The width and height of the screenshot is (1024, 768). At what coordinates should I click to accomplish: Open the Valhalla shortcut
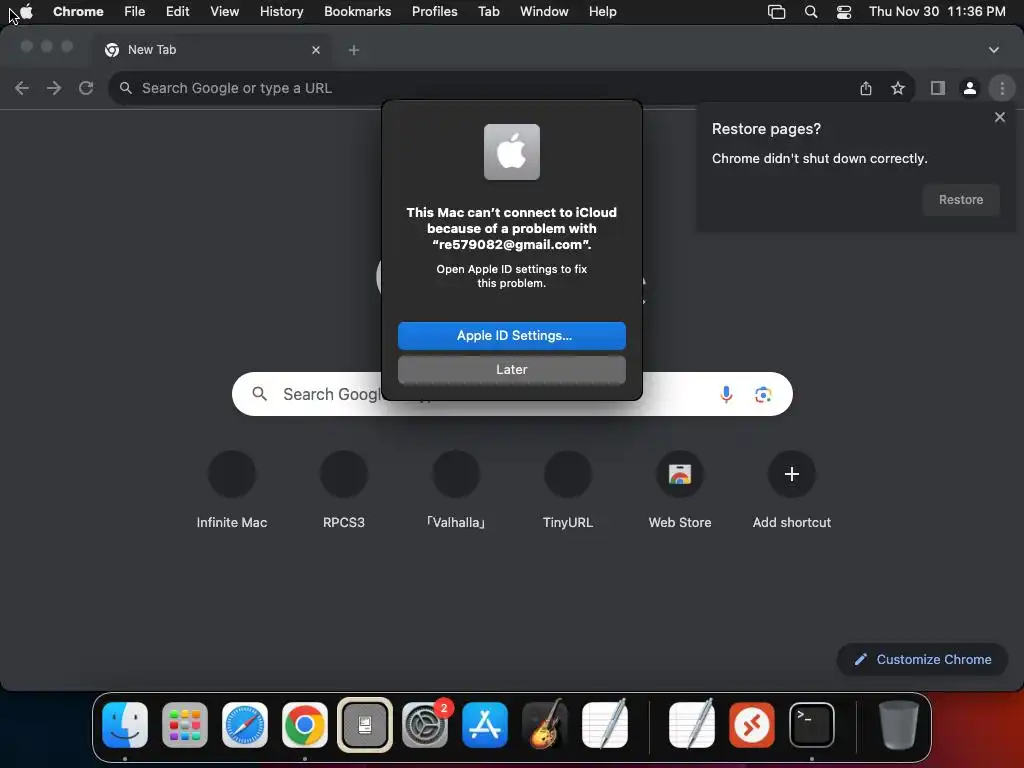click(456, 490)
